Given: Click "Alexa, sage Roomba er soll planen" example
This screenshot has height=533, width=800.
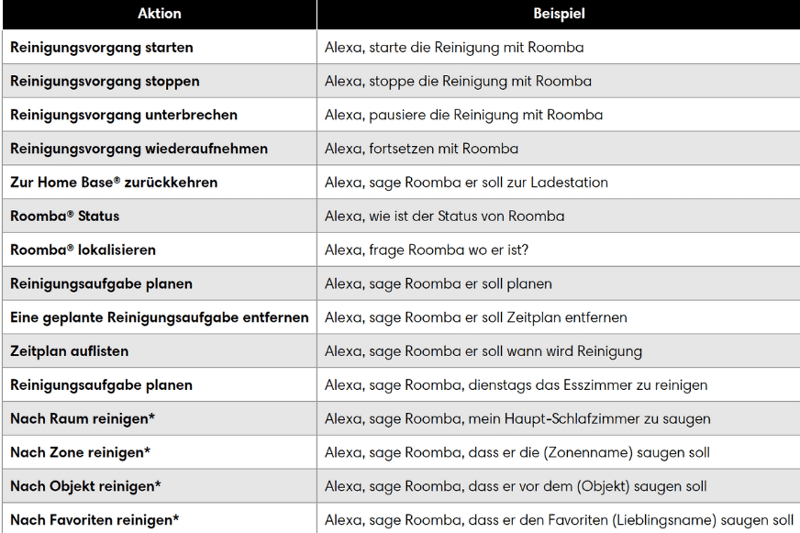Looking at the screenshot, I should pos(438,284).
